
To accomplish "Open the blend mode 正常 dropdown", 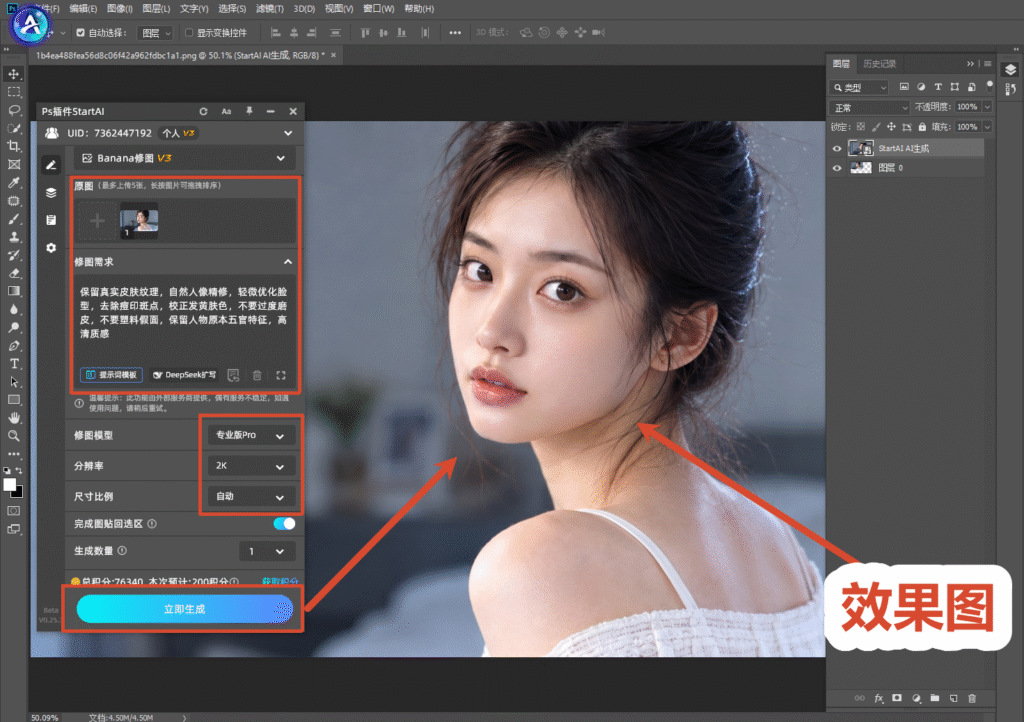I will coord(870,107).
